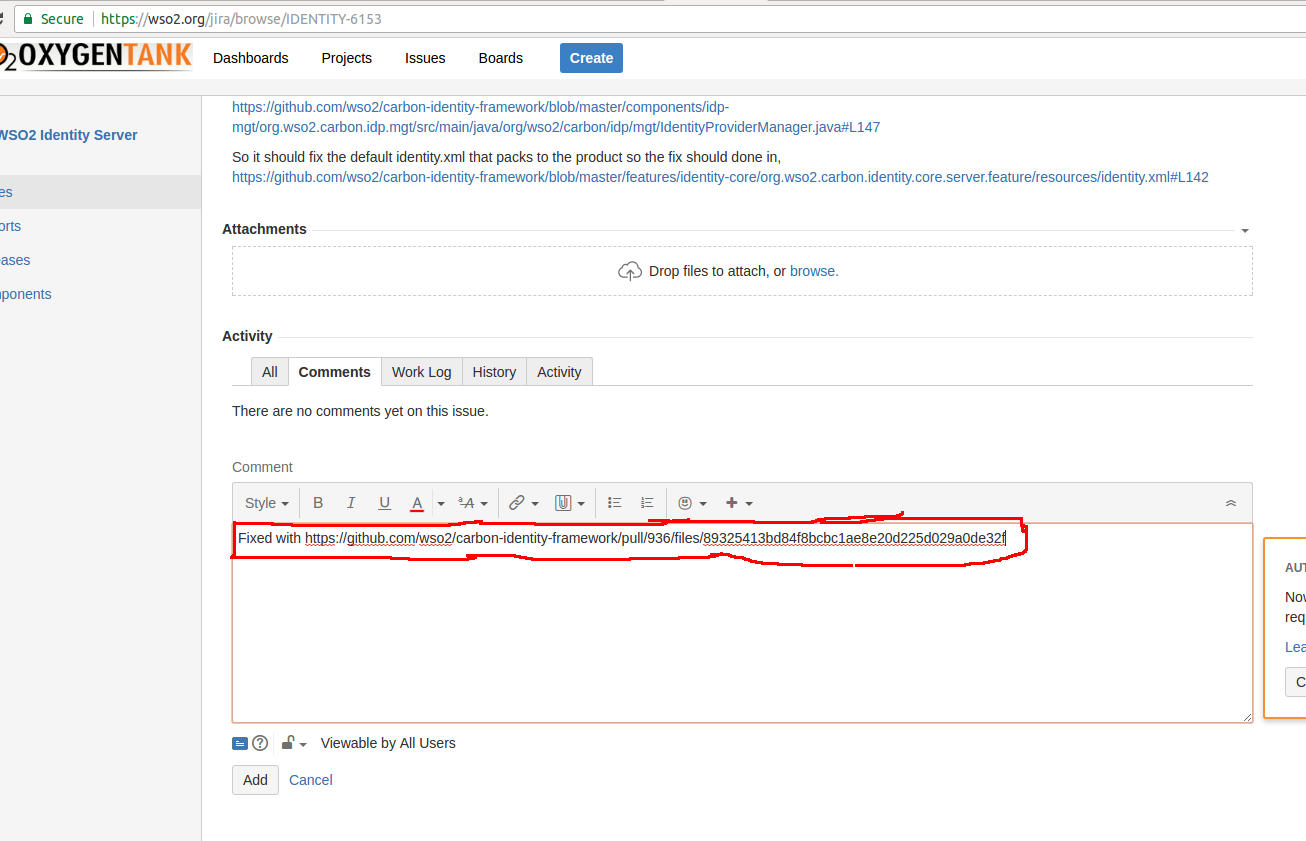The width and height of the screenshot is (1306, 841).
Task: Click the OxygenTank logo
Action: point(96,56)
